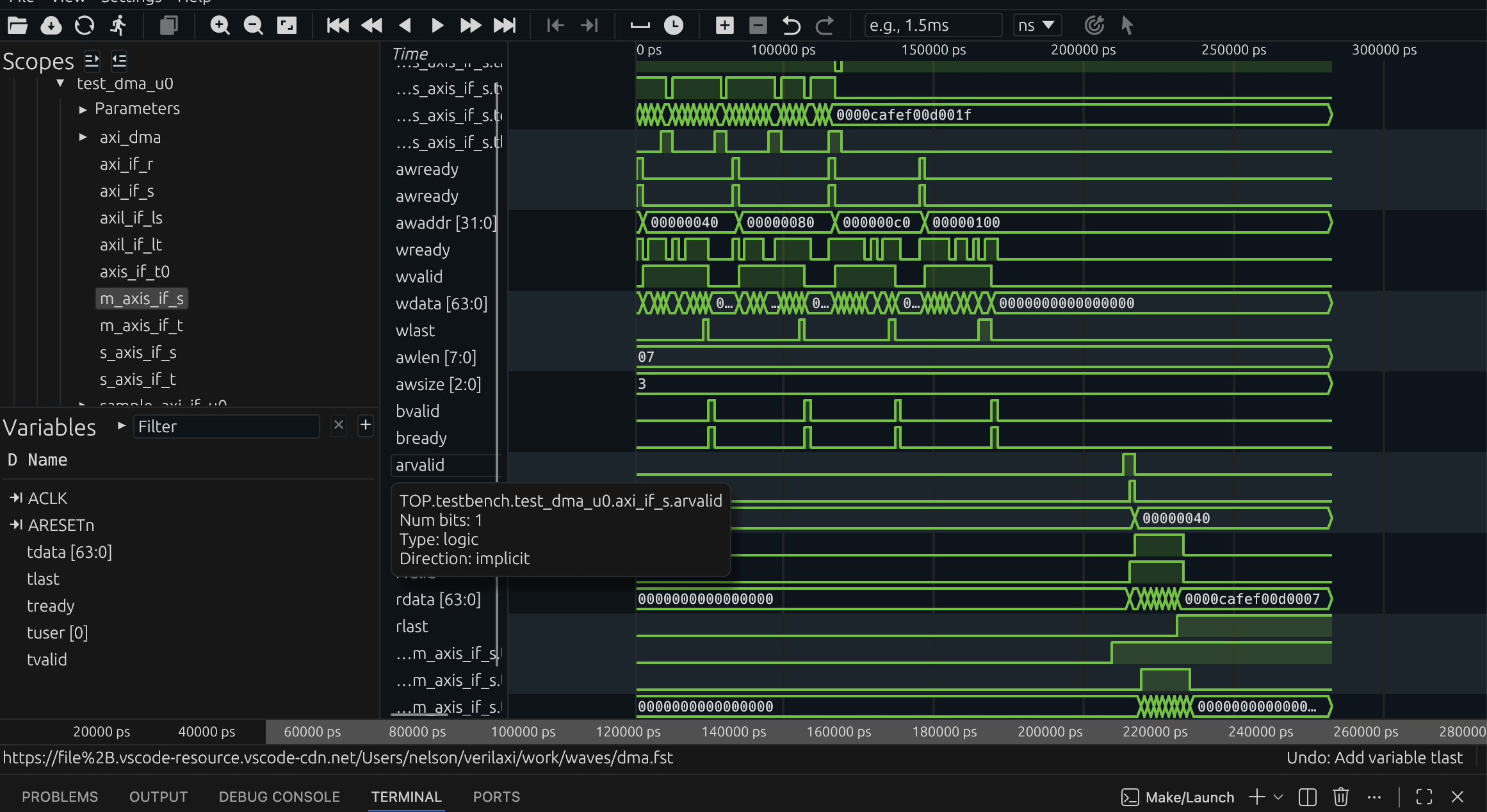This screenshot has height=812, width=1487.
Task: Jump to the start of the waveform
Action: [x=337, y=26]
